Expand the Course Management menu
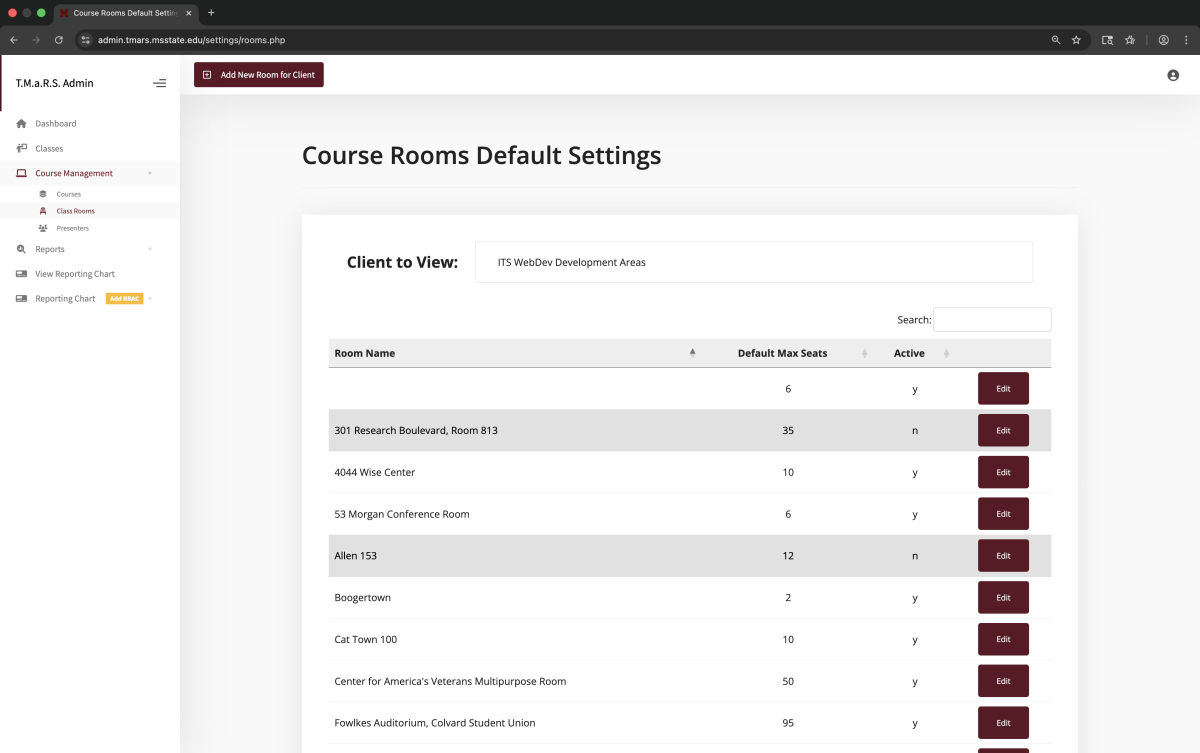Screen dimensions: 1200x753 [x=74, y=172]
